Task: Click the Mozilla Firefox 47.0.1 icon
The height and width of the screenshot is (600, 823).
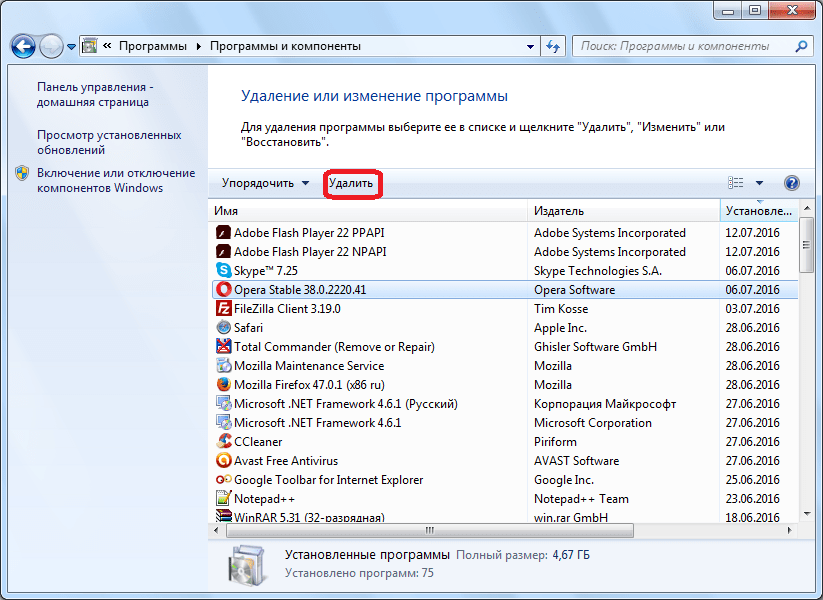Action: [224, 384]
